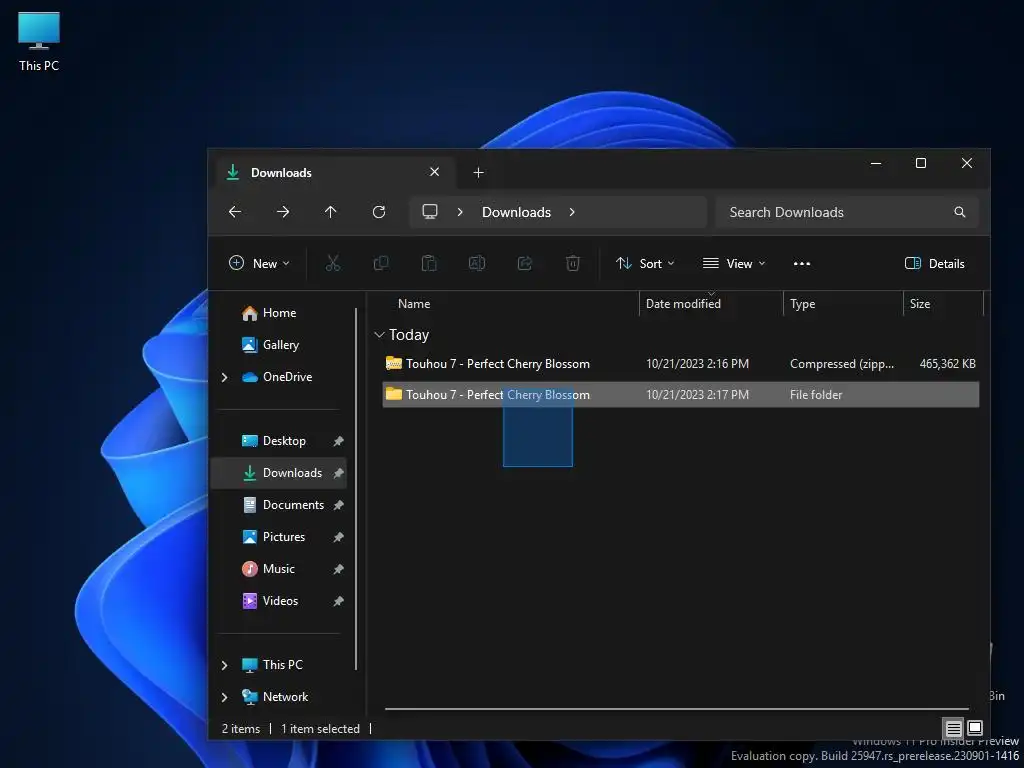The height and width of the screenshot is (768, 1024).
Task: Sort by Type column header
Action: click(x=803, y=304)
